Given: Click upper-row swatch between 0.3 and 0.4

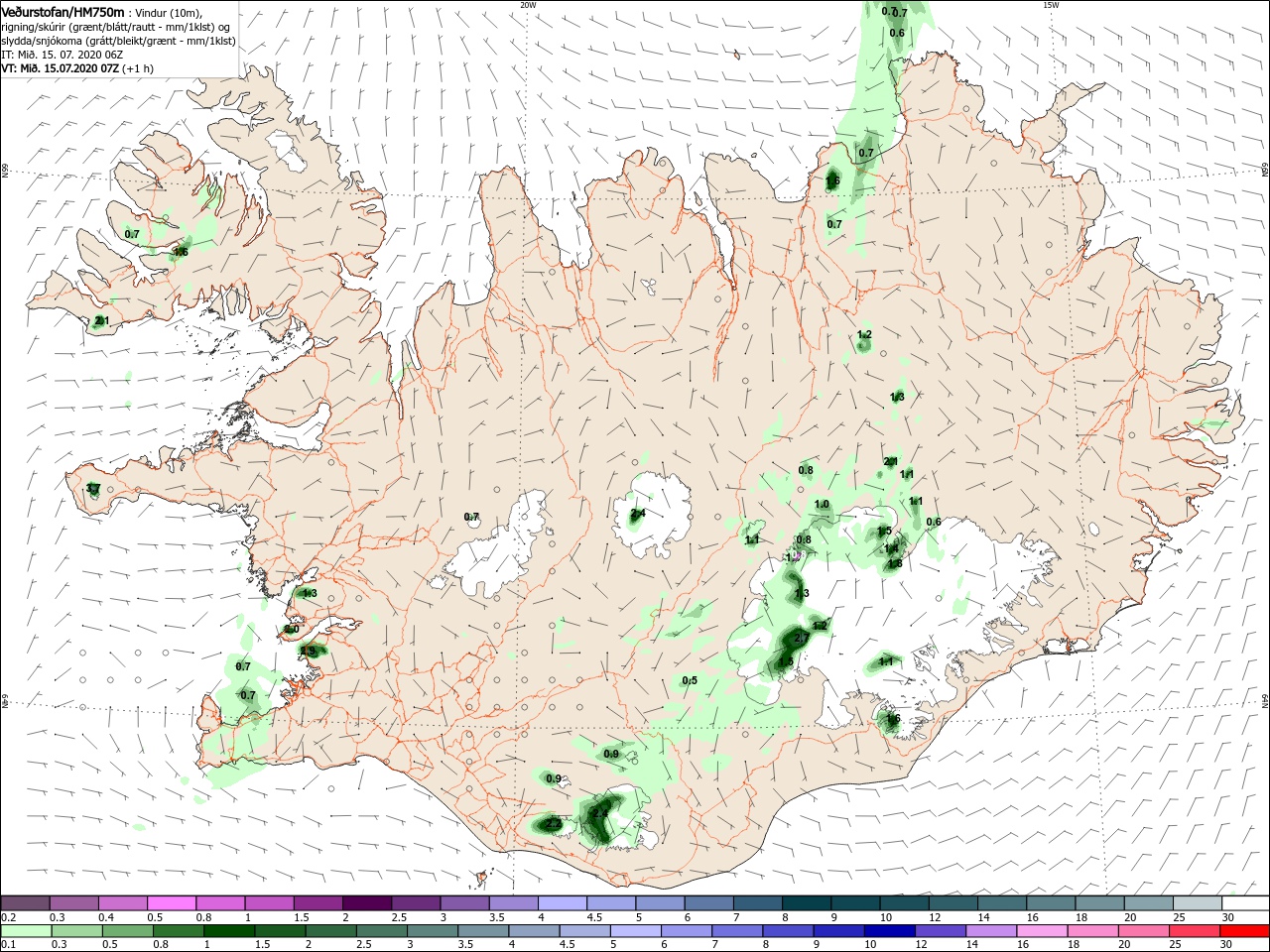Looking at the screenshot, I should coord(73,903).
